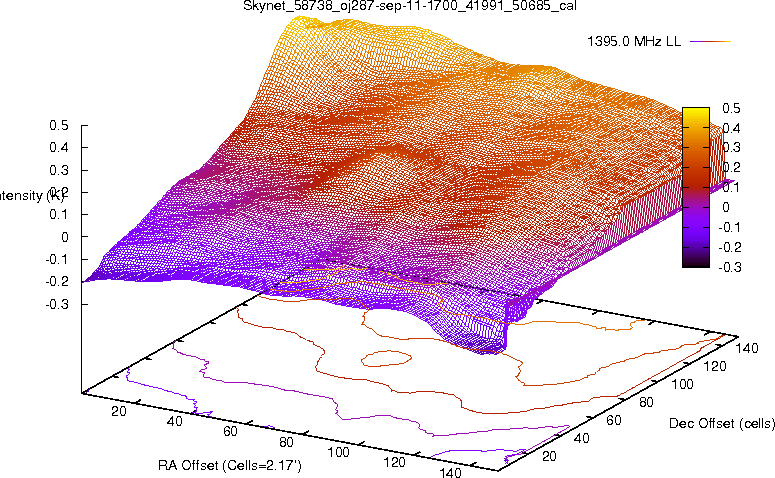Screen dimensions: 775x478
Task: Click the 0.1 tick on the Intensity axis
Action: point(59,215)
